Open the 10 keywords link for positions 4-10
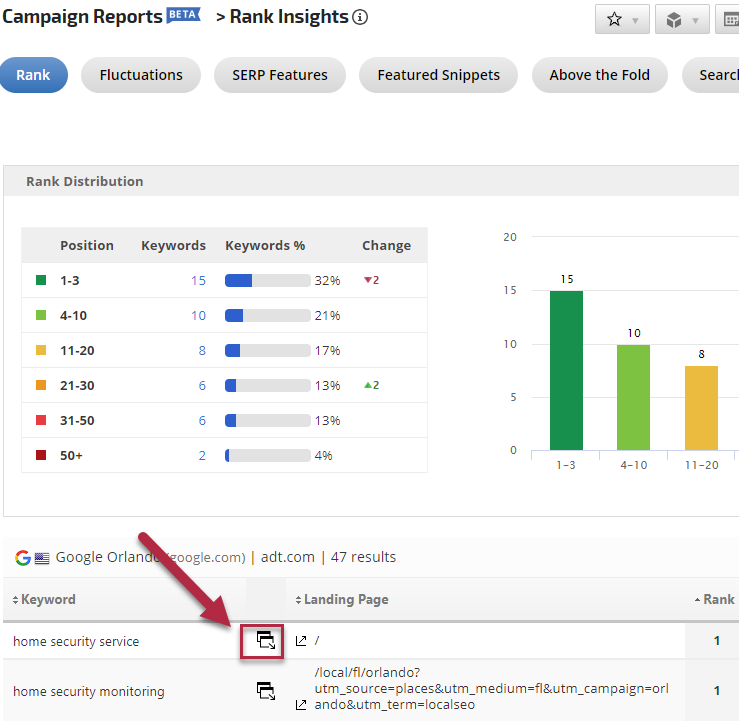The image size is (739, 721). pyautogui.click(x=198, y=315)
